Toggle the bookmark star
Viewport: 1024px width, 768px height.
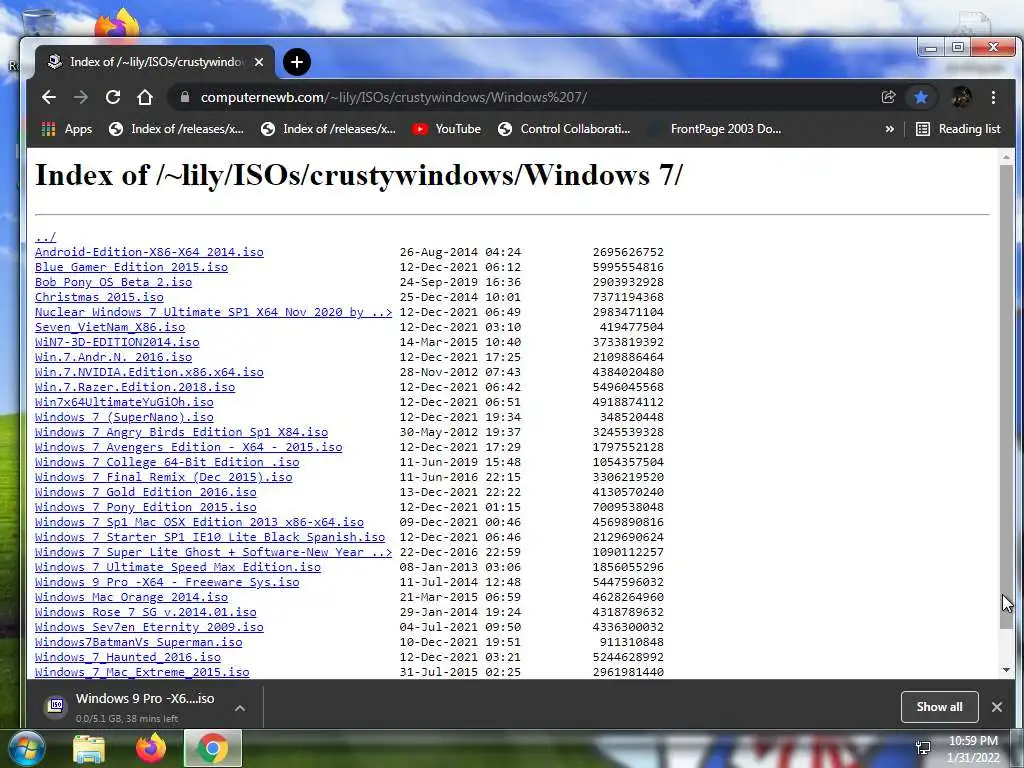(921, 97)
